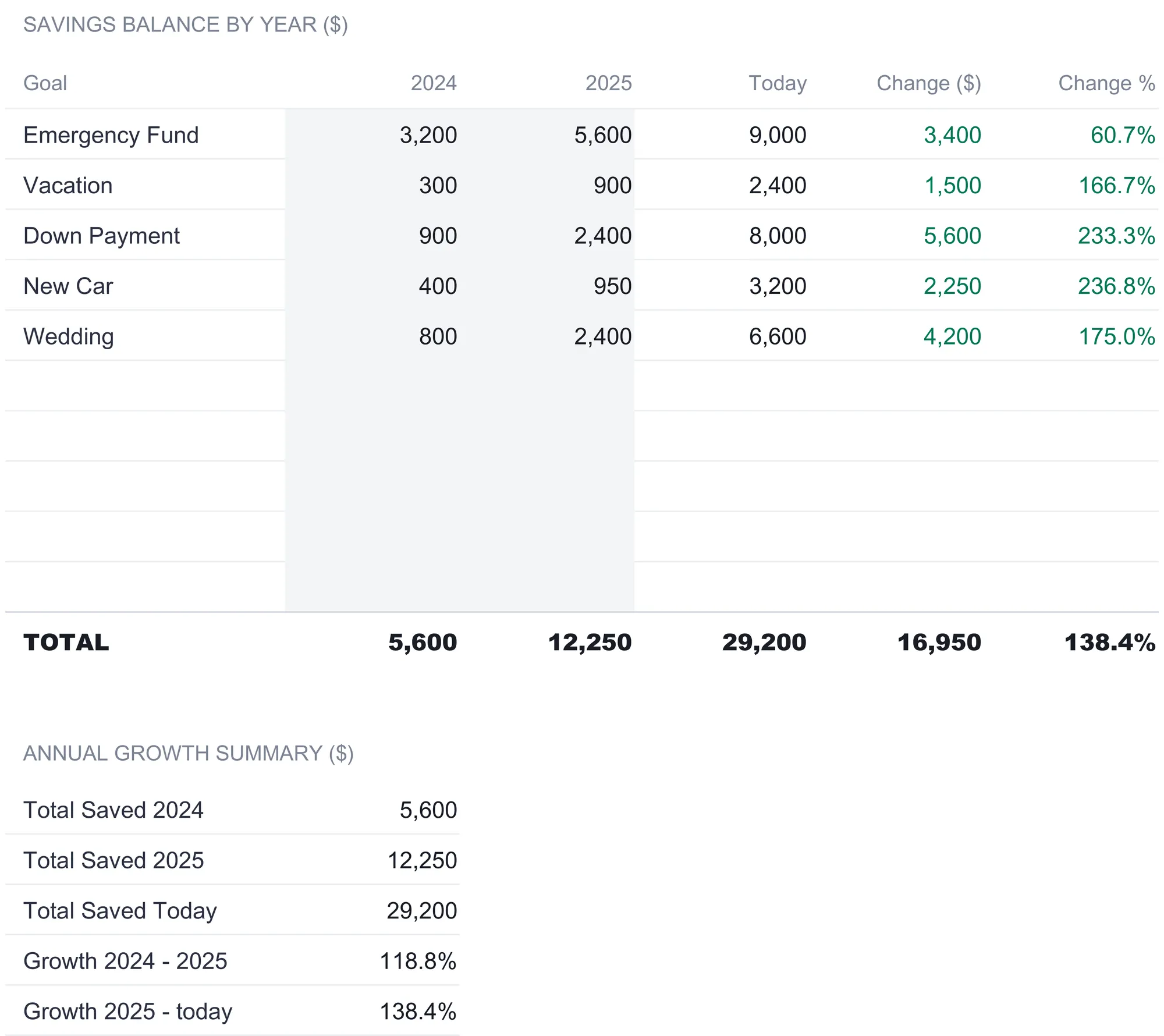
Task: Click Wedding 2024 value 800
Action: 438,336
